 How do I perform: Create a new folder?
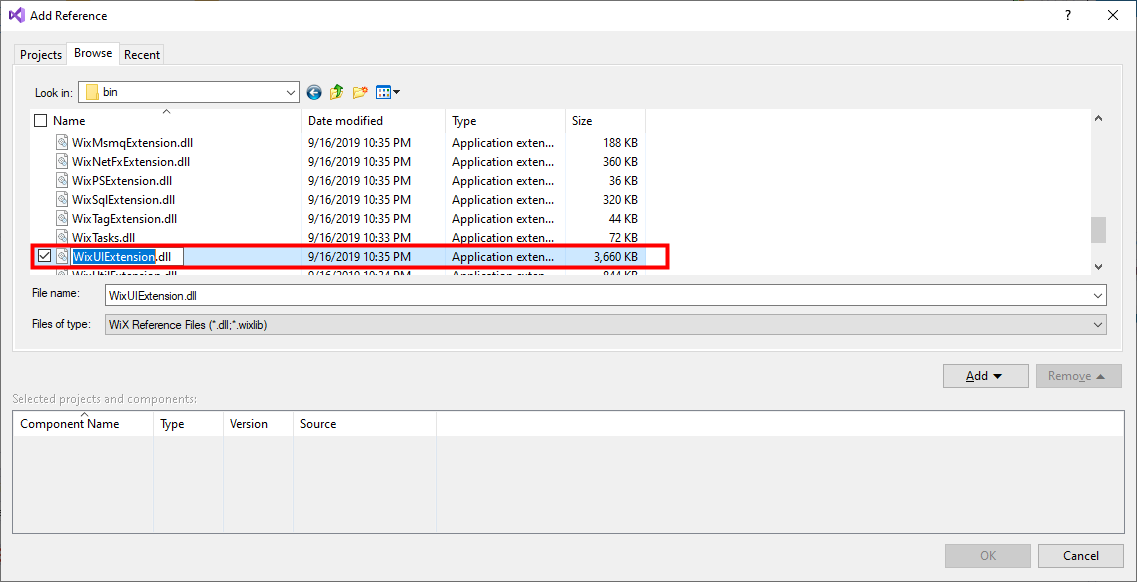pyautogui.click(x=360, y=93)
